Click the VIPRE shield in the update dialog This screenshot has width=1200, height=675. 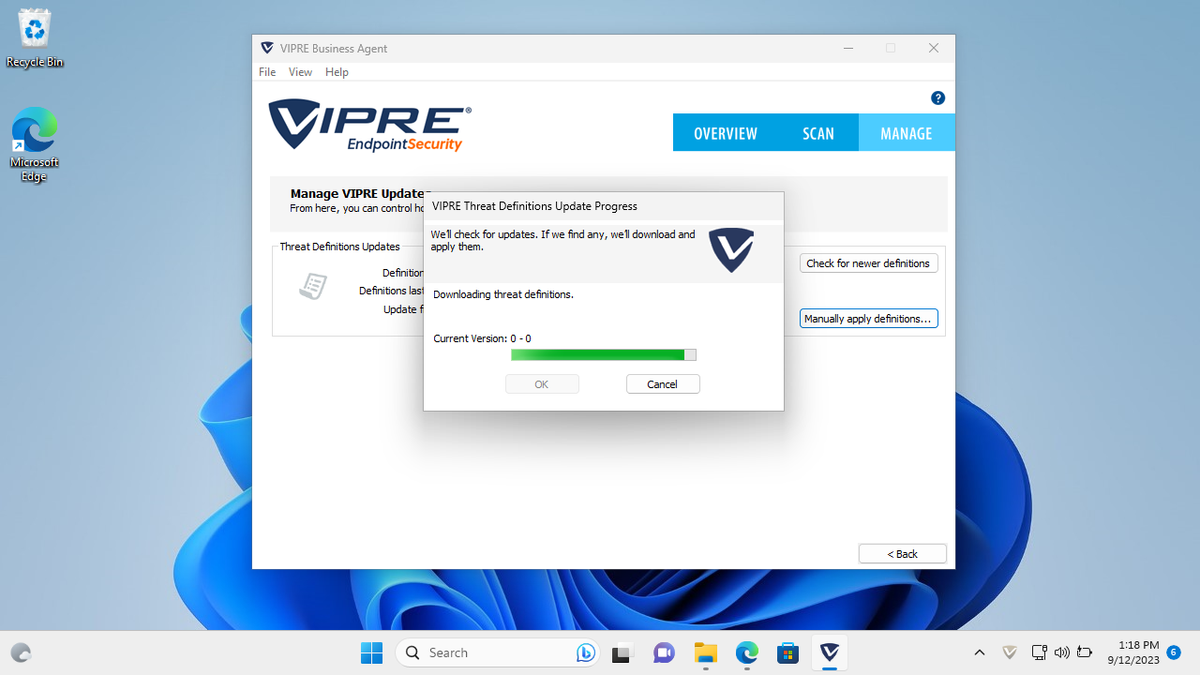pyautogui.click(x=730, y=252)
